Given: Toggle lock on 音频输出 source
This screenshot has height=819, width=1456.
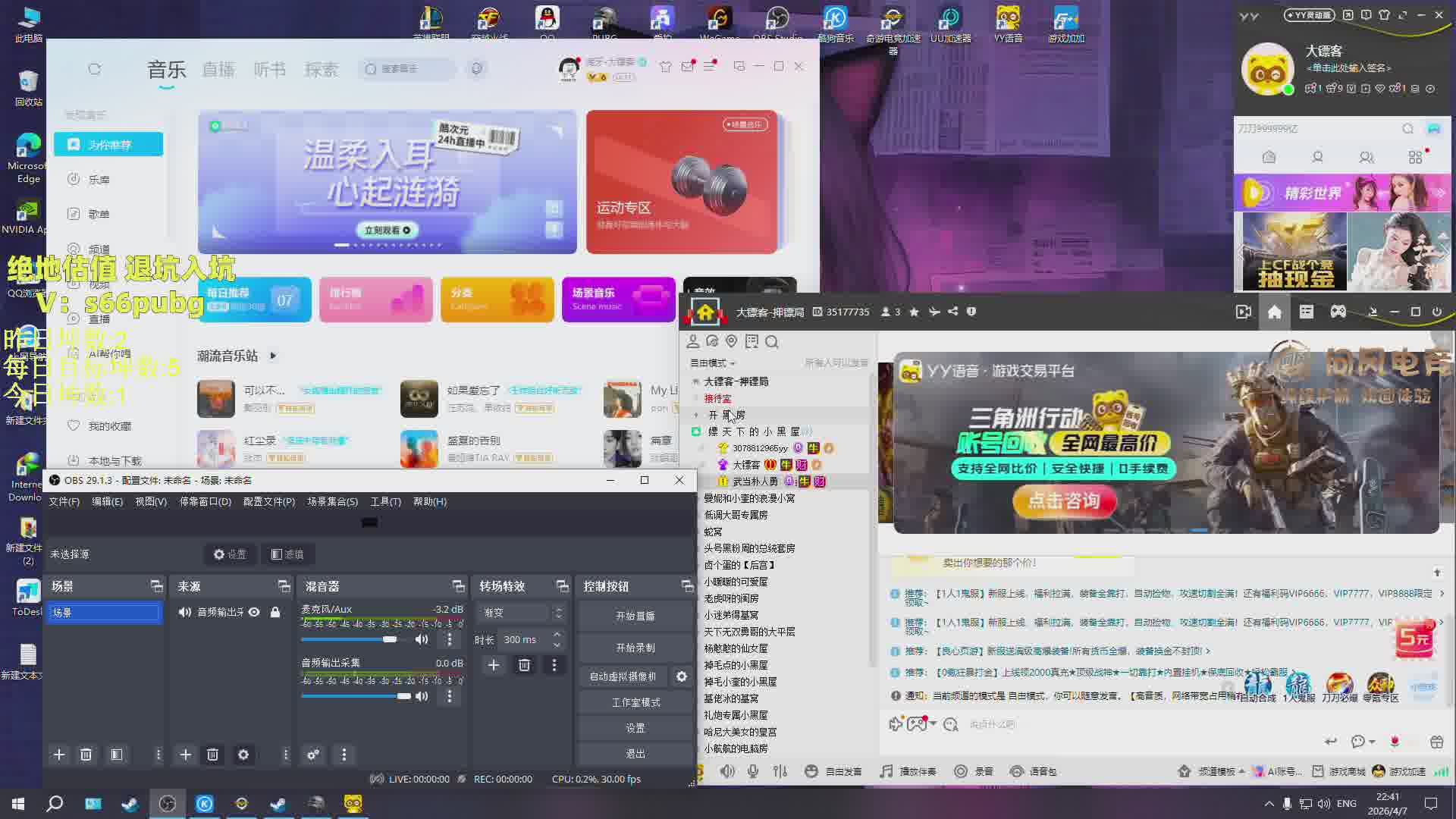Looking at the screenshot, I should click(x=275, y=612).
